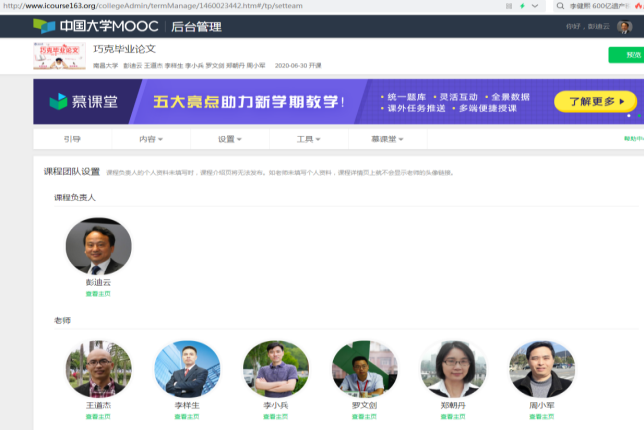
Task: Open 查看主页 link under 彭迪云
Action: coord(98,294)
